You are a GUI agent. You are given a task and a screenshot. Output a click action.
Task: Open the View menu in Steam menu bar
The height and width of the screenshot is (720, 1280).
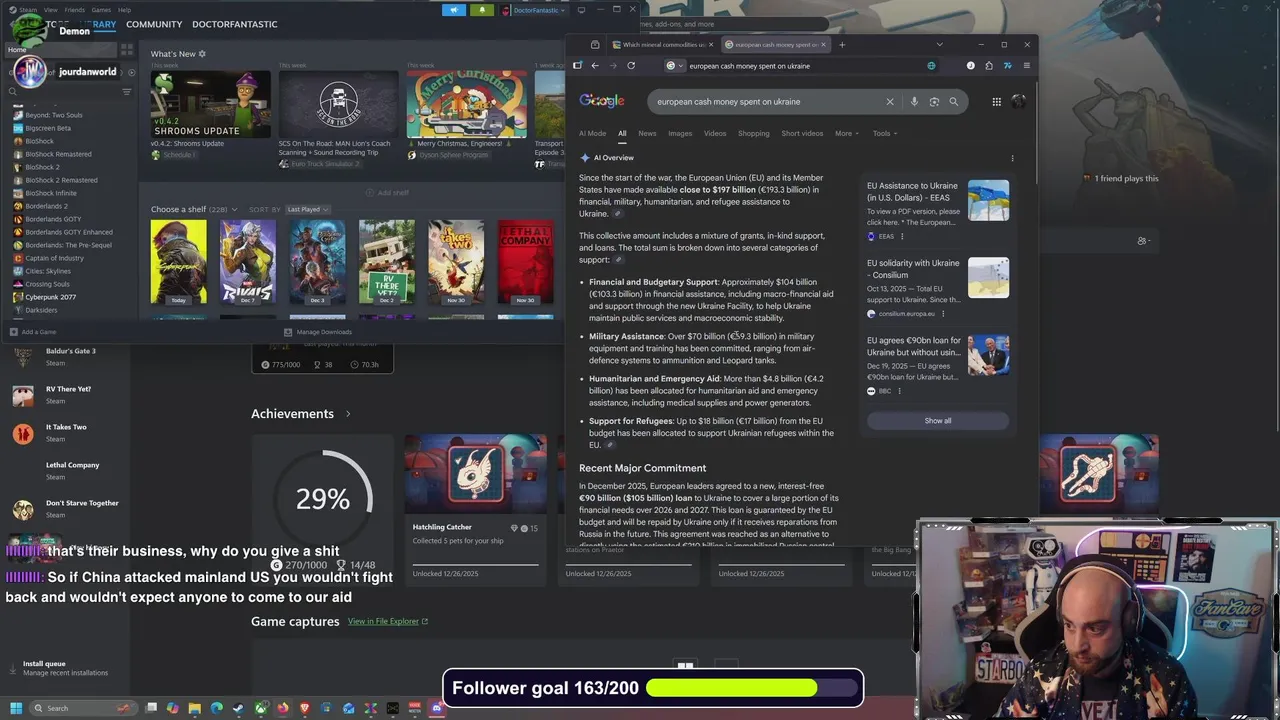click(52, 10)
